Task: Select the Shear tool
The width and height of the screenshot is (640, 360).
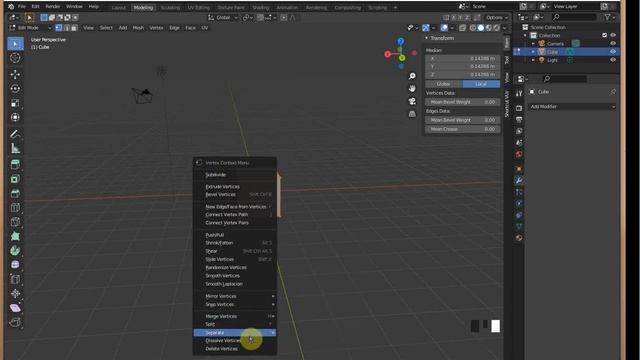Action: (16, 308)
